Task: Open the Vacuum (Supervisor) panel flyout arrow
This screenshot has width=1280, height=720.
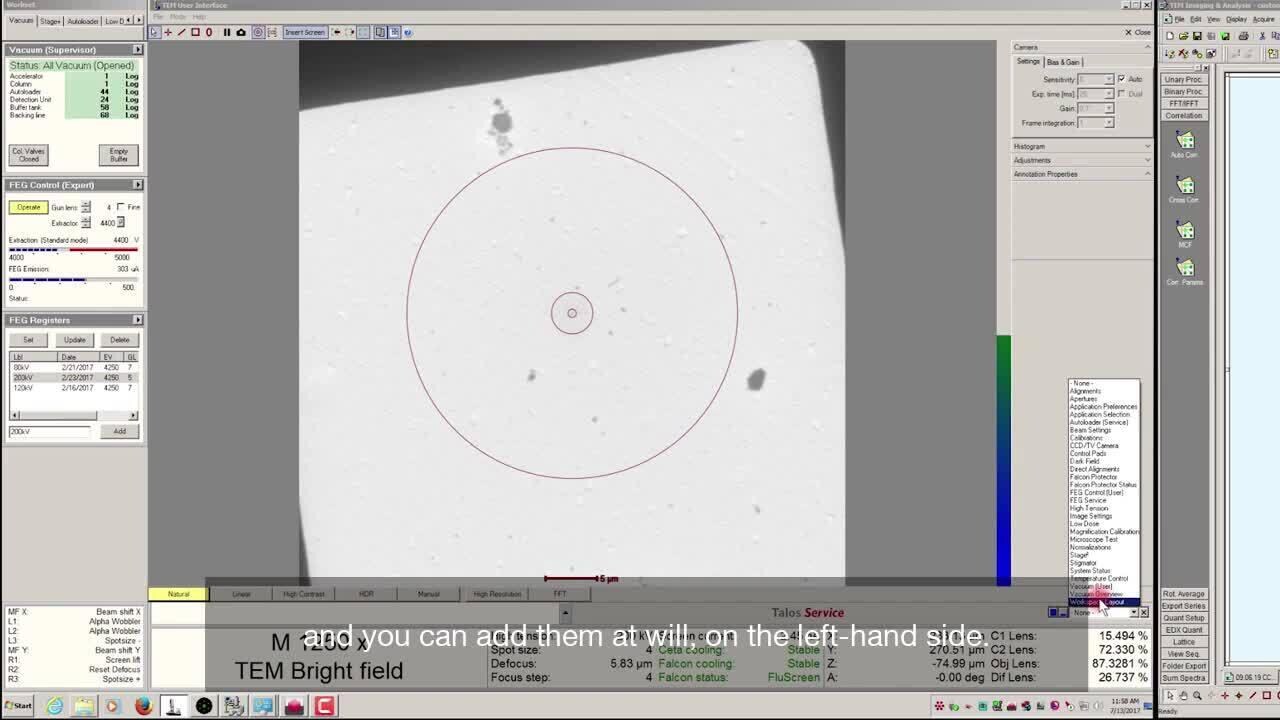Action: [x=137, y=50]
